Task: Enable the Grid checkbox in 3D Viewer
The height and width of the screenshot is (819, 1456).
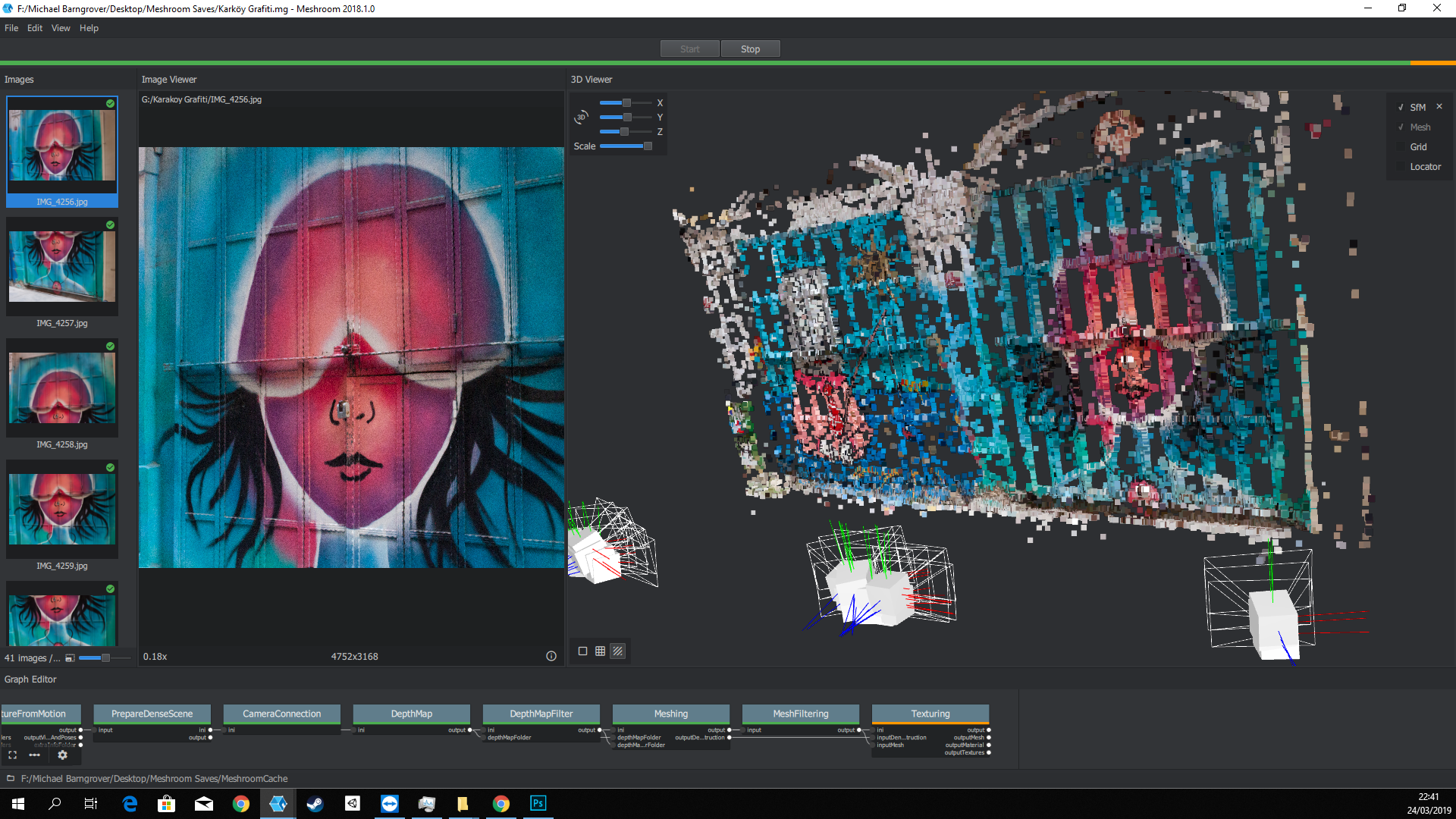Action: [1402, 146]
